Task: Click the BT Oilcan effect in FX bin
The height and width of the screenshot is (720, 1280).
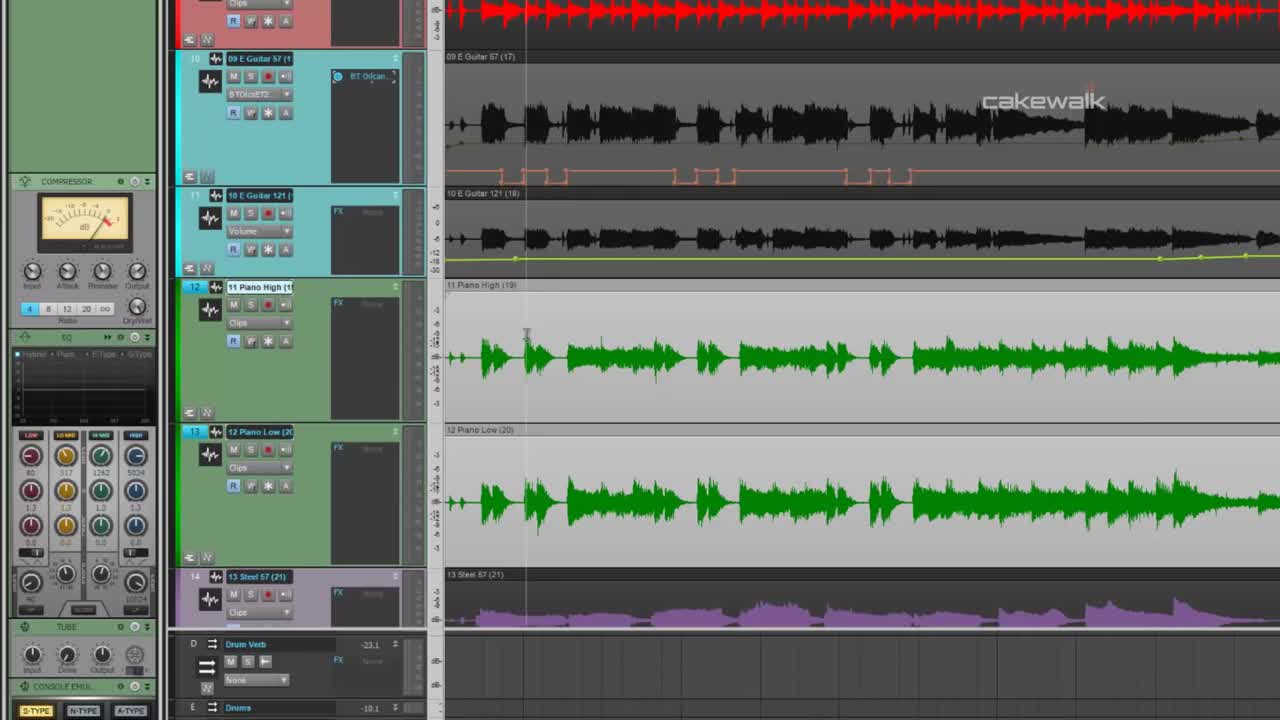Action: [367, 77]
